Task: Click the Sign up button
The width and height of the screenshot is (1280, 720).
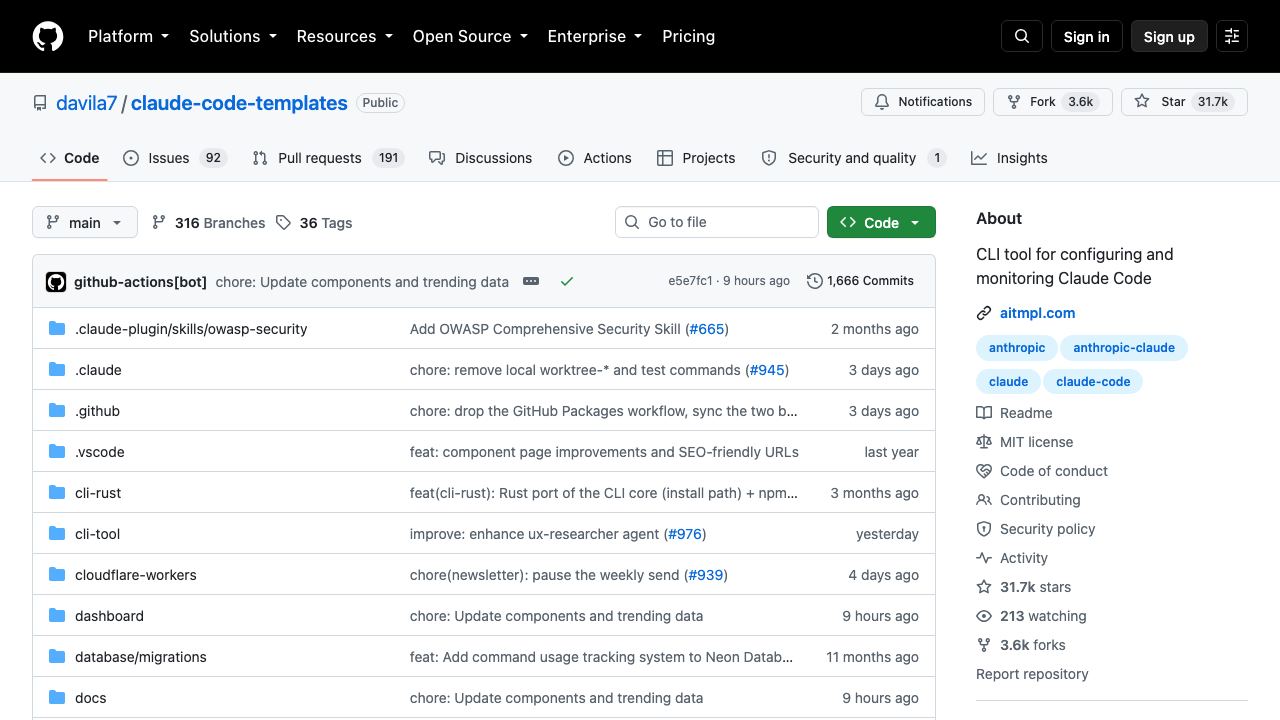Action: [1169, 36]
